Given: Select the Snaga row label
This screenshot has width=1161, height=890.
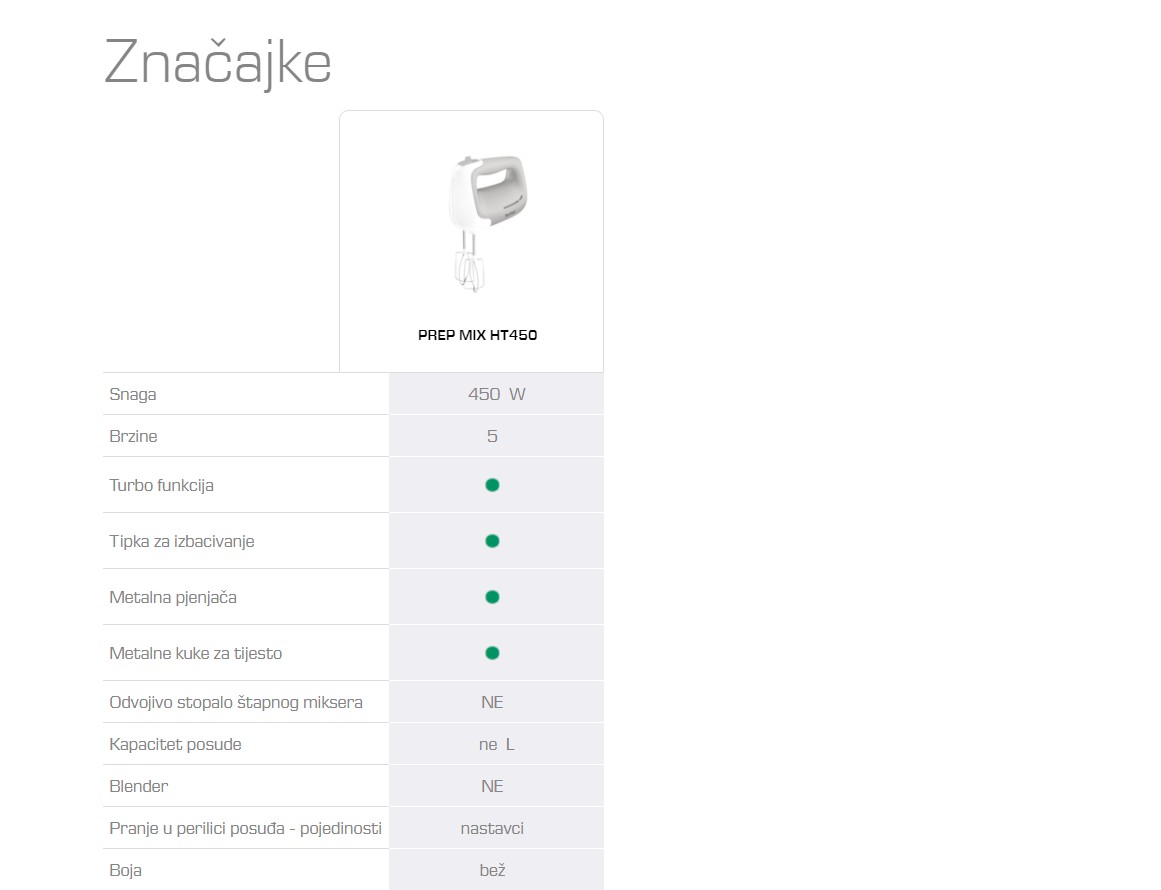Looking at the screenshot, I should [133, 395].
